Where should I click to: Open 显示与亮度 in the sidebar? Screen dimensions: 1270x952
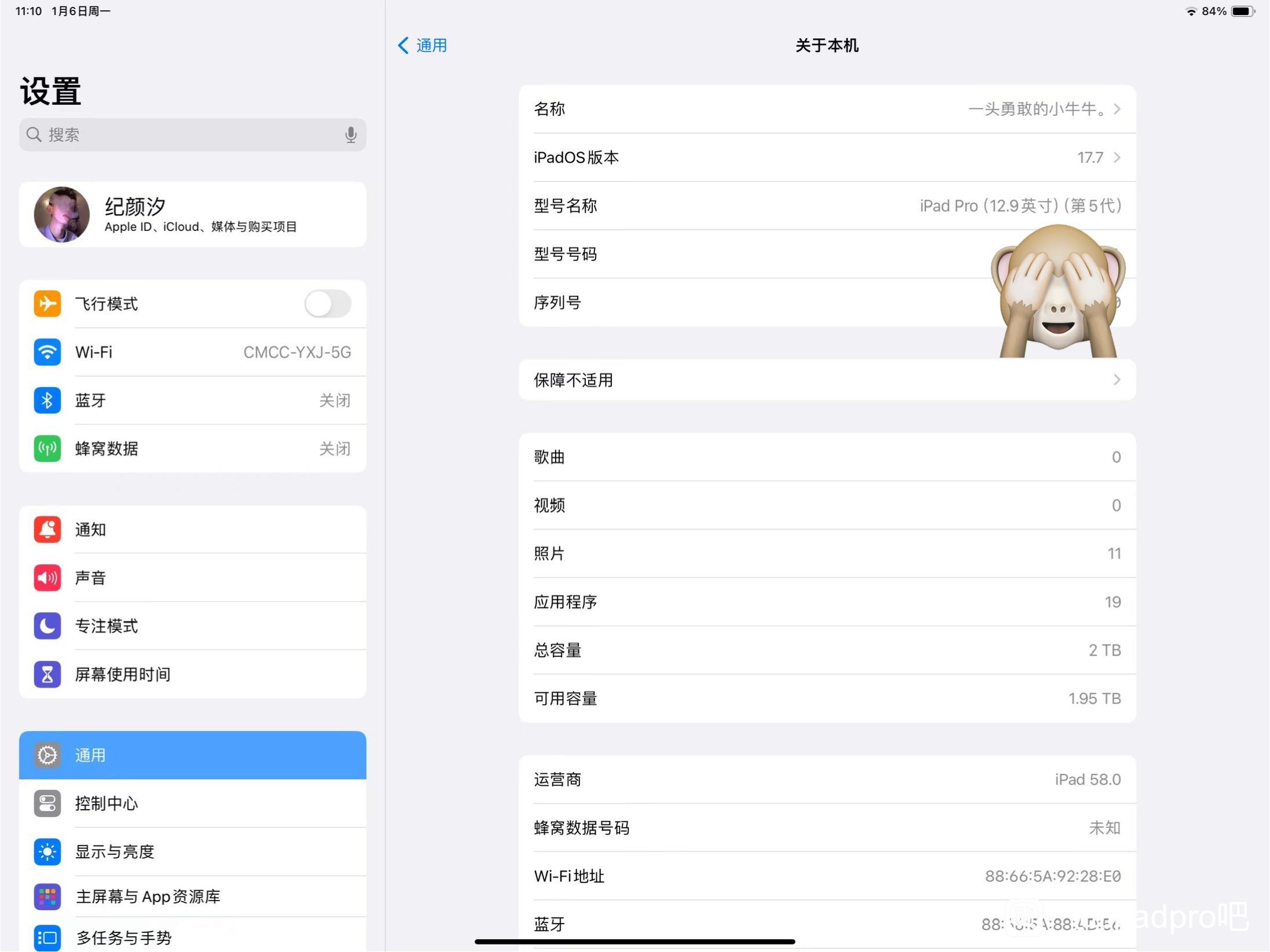193,852
